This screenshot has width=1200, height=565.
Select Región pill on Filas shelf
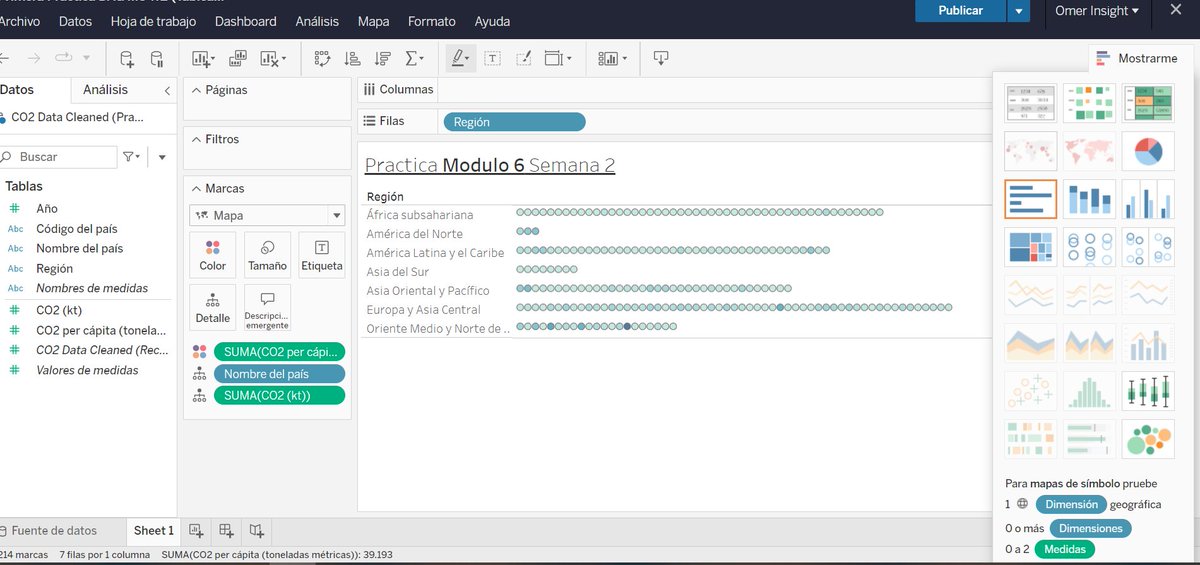point(514,122)
